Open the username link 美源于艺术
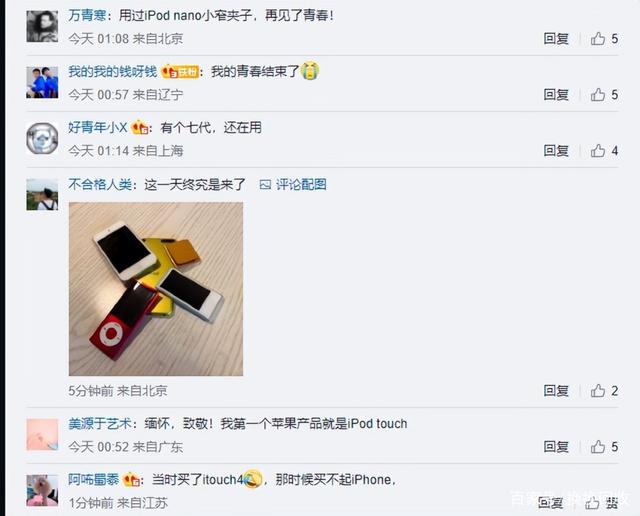The width and height of the screenshot is (640, 516). tap(100, 424)
